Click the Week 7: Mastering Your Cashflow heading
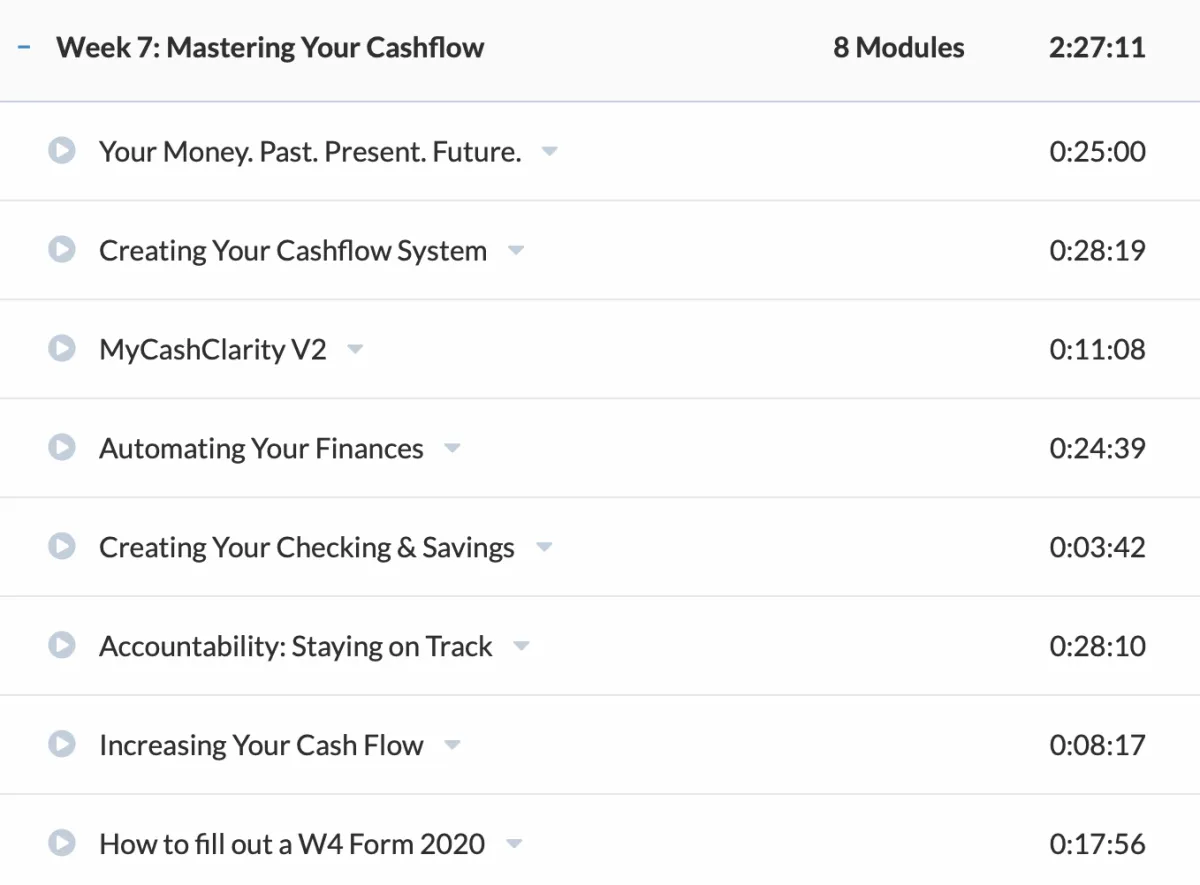Image resolution: width=1200 pixels, height=885 pixels. (270, 48)
